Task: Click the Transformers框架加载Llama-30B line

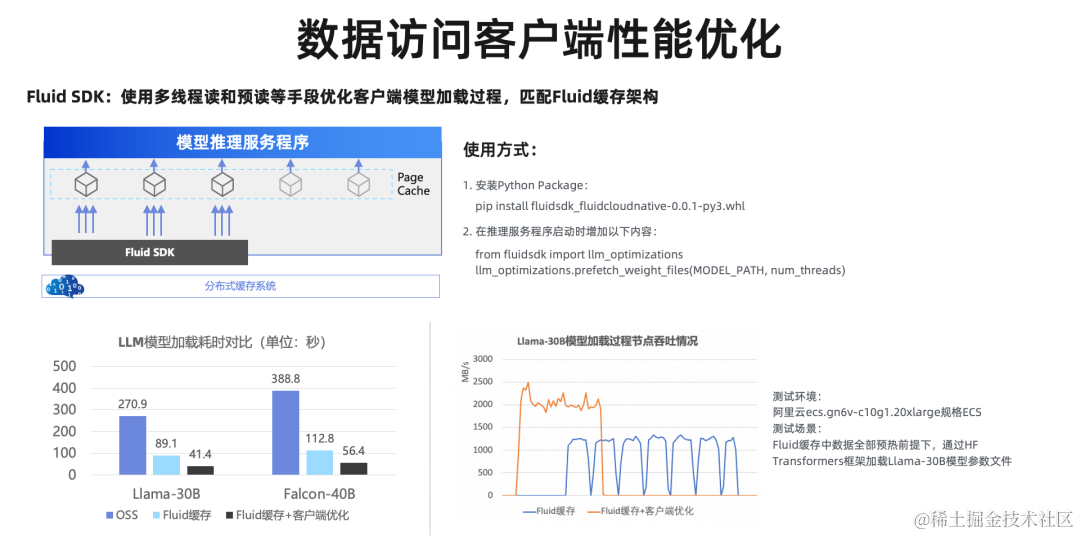Action: coord(892,461)
